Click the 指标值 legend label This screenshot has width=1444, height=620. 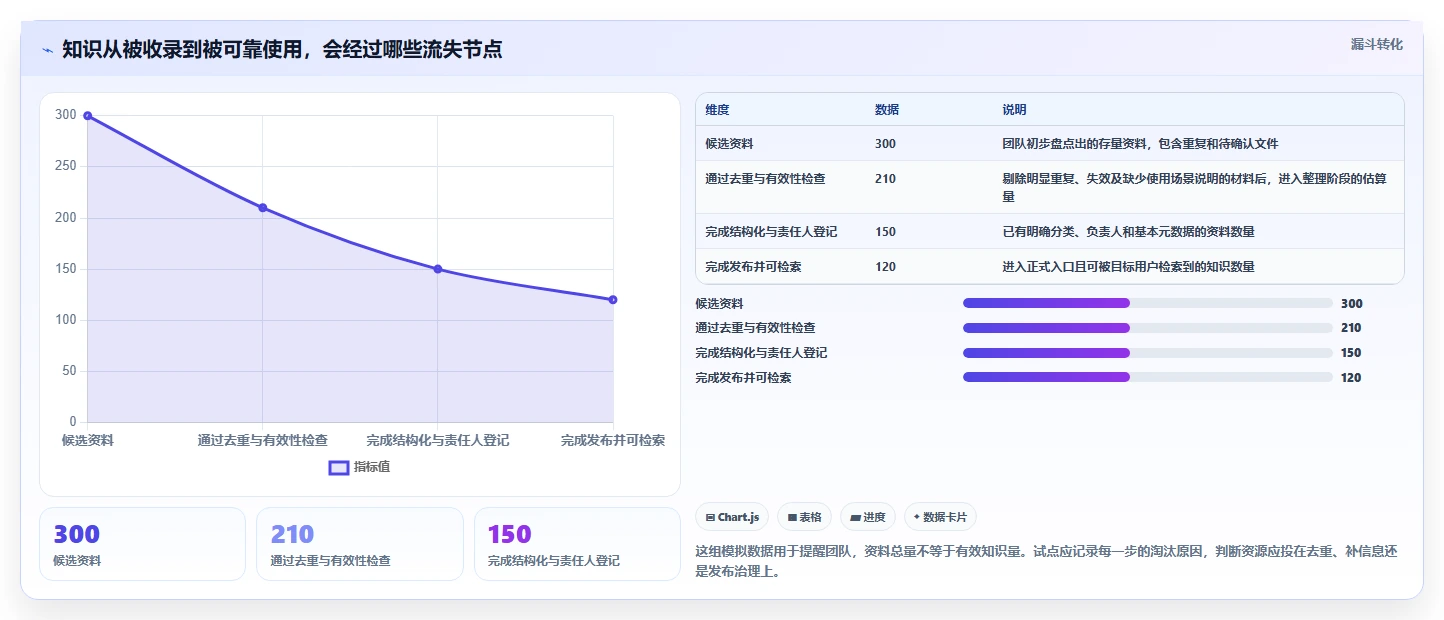(371, 467)
